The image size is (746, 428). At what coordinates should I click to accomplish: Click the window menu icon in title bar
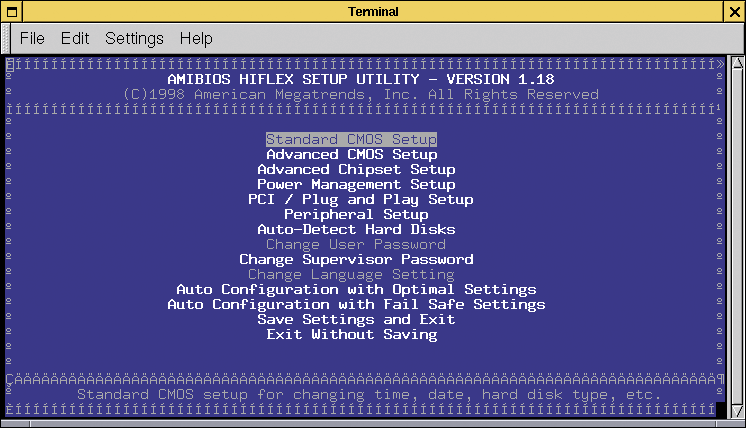pos(11,11)
